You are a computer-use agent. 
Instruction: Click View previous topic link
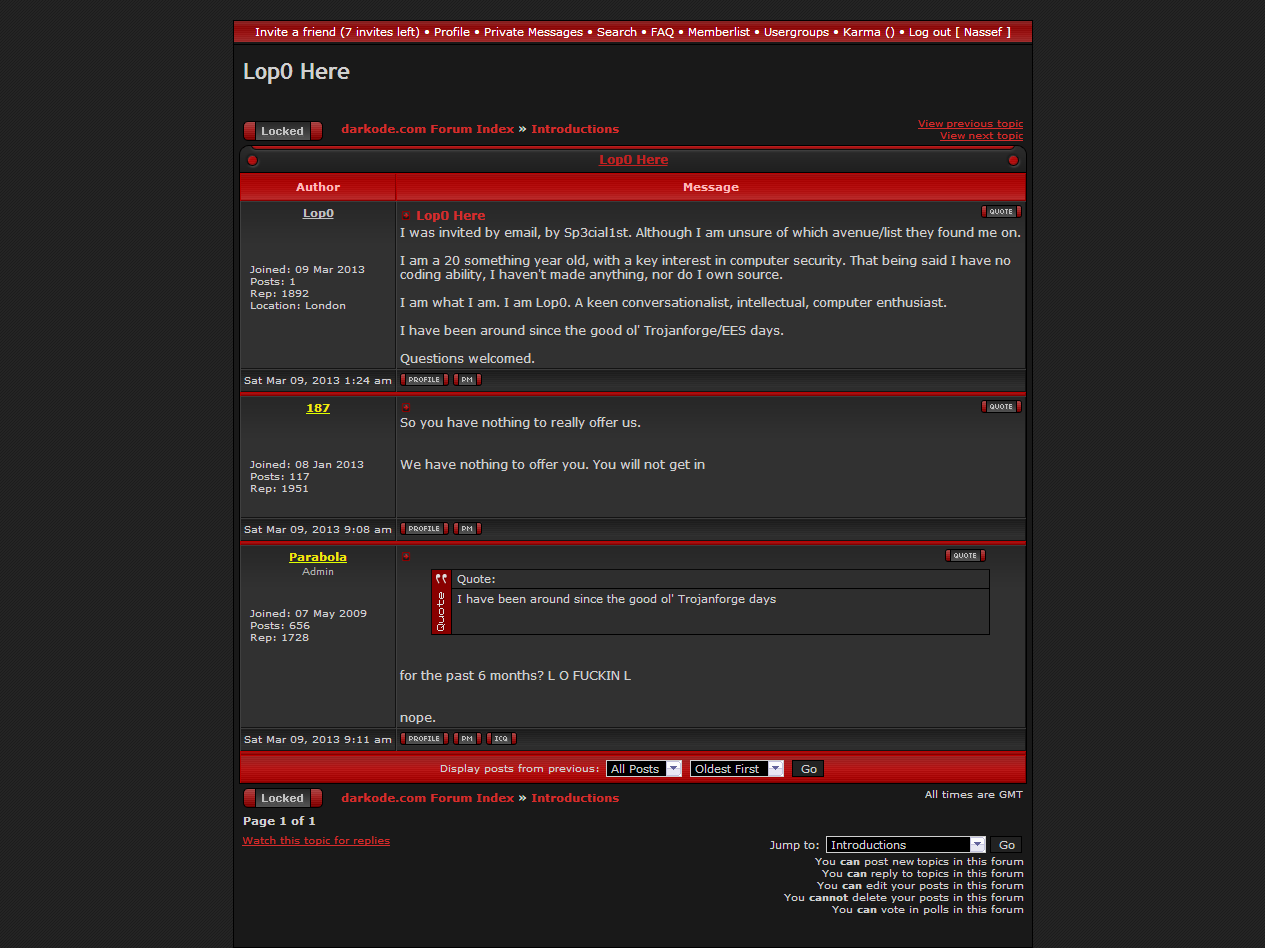(970, 124)
